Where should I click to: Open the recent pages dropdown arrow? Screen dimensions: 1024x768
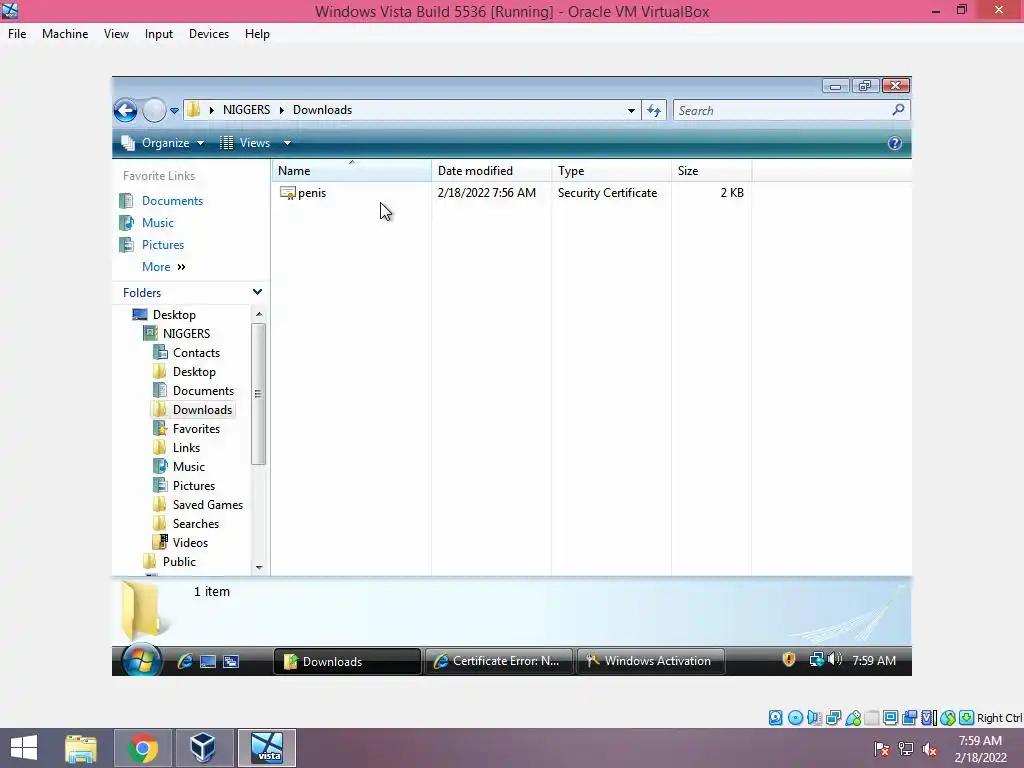174,111
